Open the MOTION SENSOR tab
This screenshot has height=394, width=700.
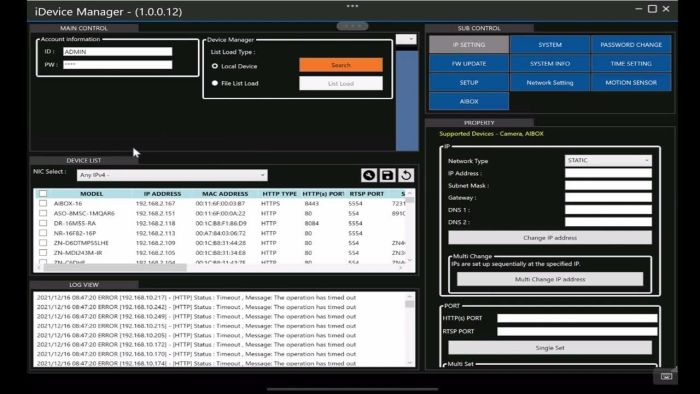pyautogui.click(x=631, y=83)
